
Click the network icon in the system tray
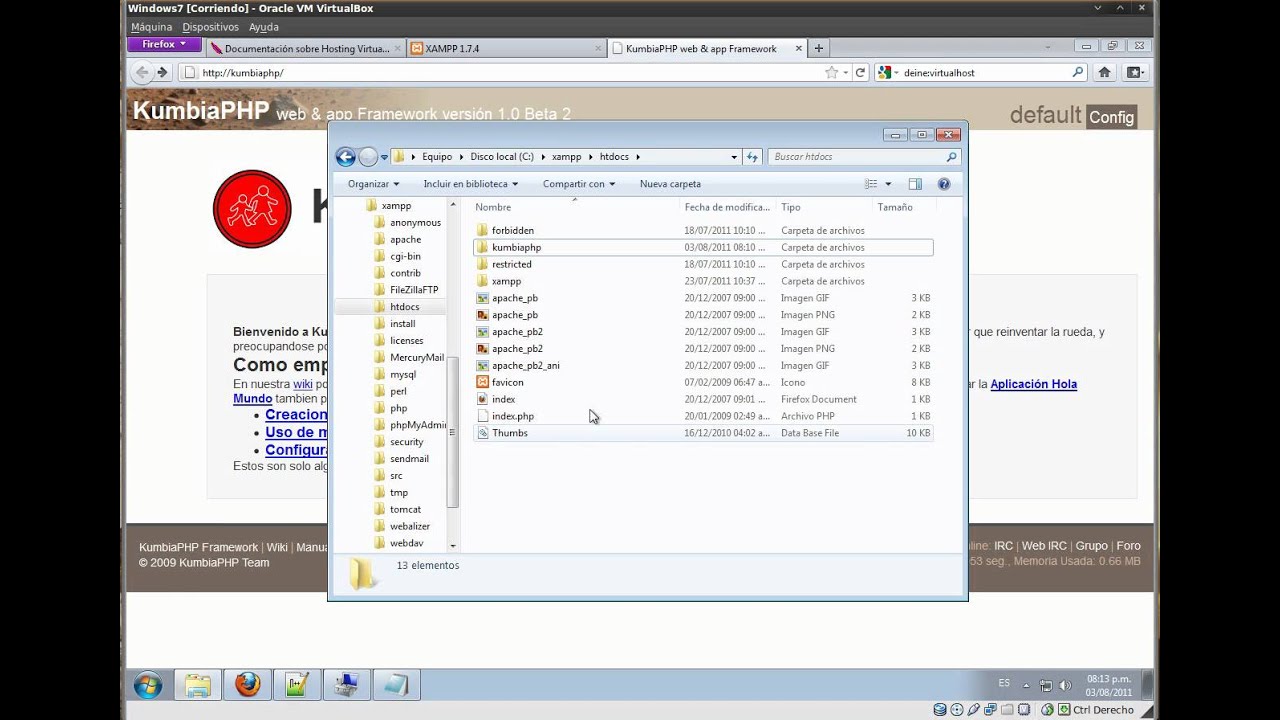click(1046, 685)
